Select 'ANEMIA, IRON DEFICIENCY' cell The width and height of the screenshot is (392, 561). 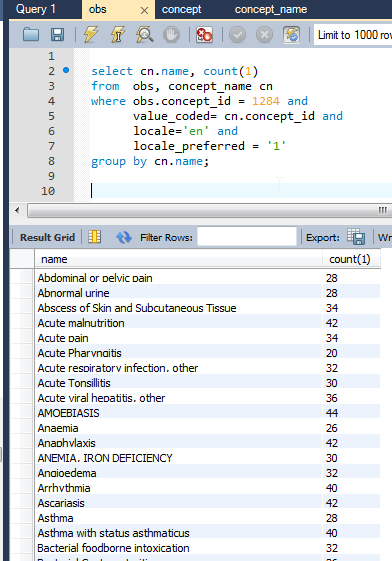tap(178, 458)
